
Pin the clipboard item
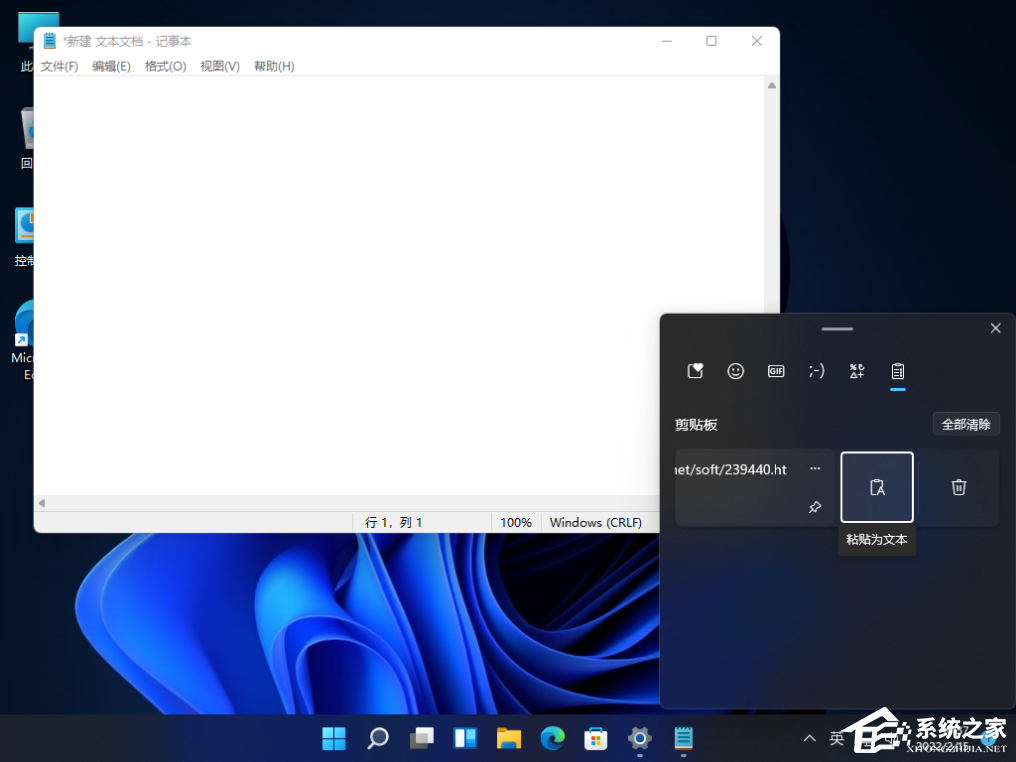click(815, 507)
